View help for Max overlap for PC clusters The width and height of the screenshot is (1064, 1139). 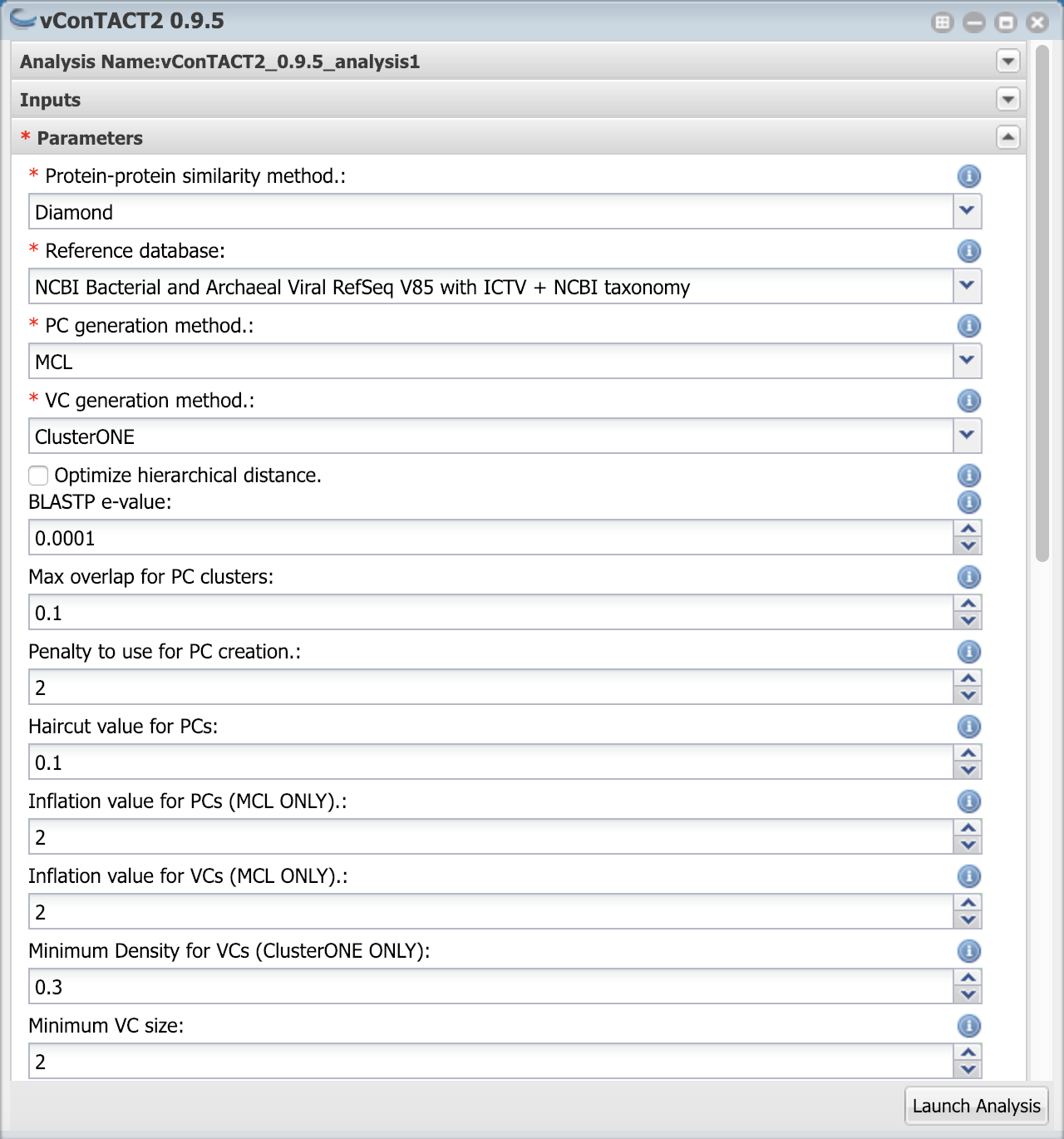tap(968, 577)
